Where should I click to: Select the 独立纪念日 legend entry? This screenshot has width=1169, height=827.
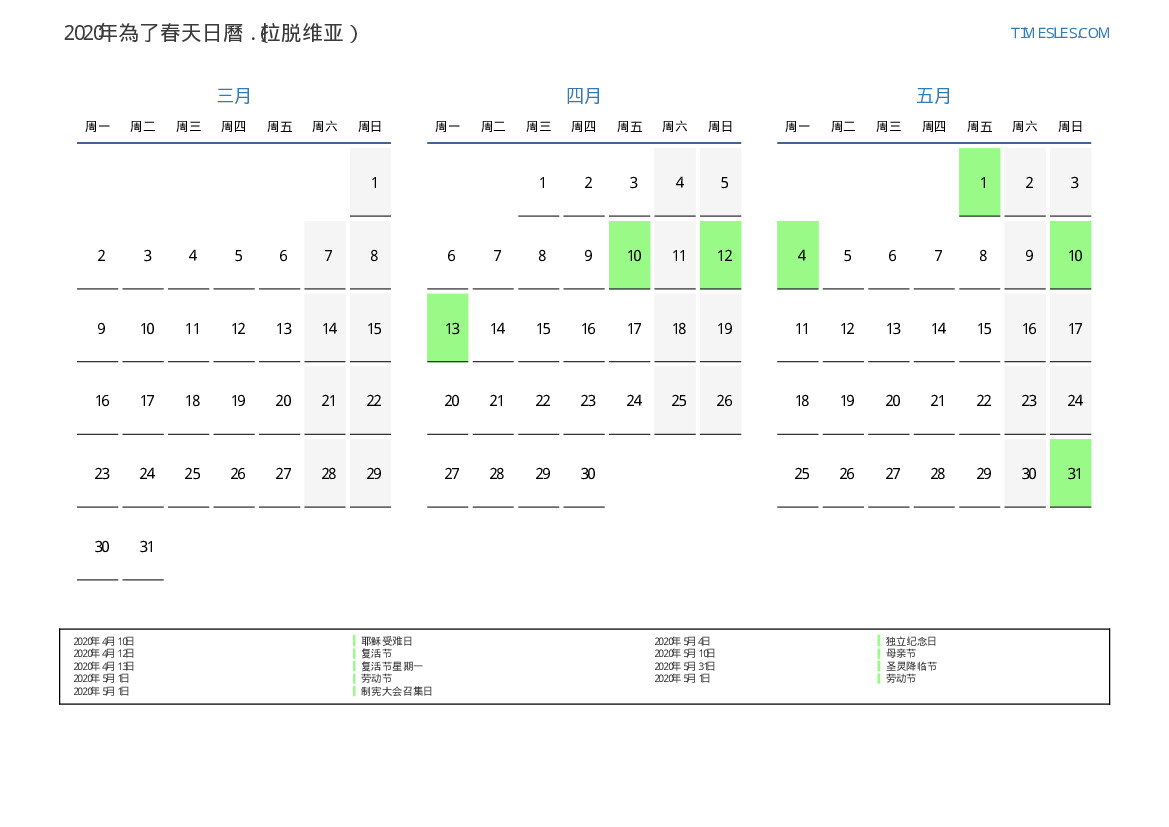[911, 641]
